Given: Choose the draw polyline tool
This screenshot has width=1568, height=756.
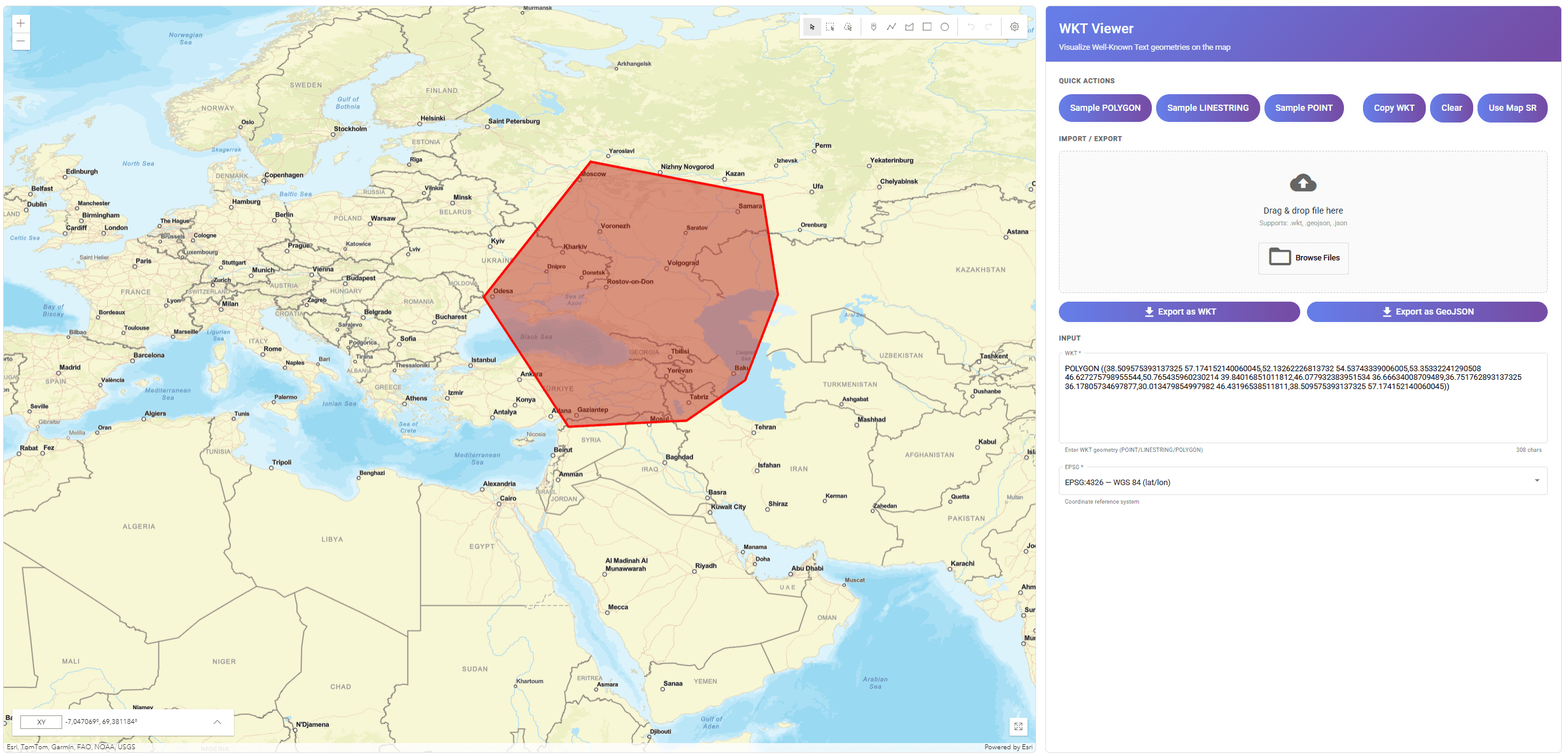Looking at the screenshot, I should tap(891, 27).
